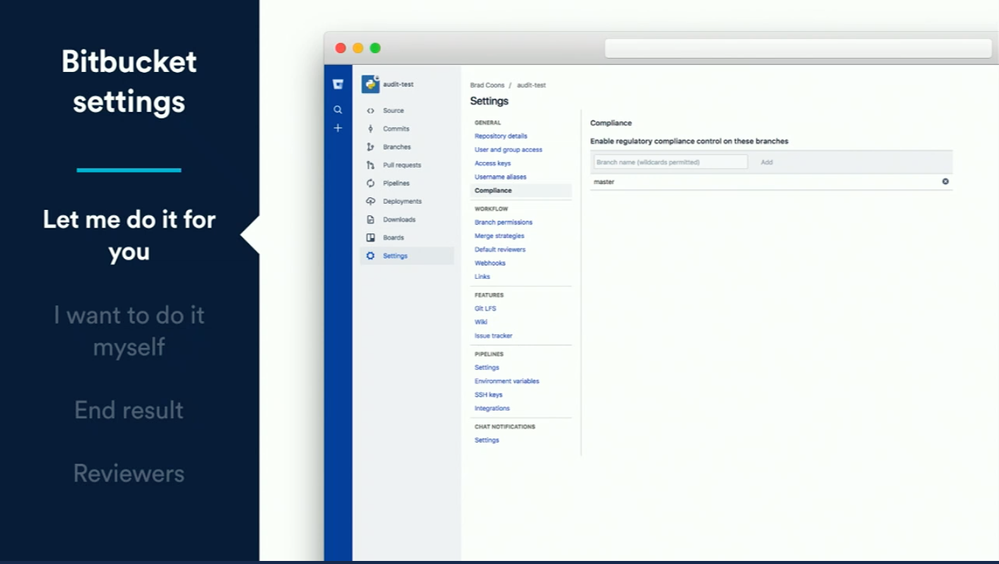The height and width of the screenshot is (564, 999).
Task: Click the audit-test repository name in the sidebar
Action: point(398,84)
